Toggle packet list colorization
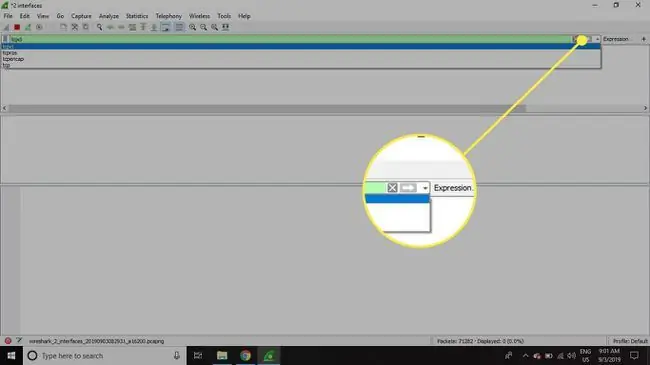 tap(179, 27)
